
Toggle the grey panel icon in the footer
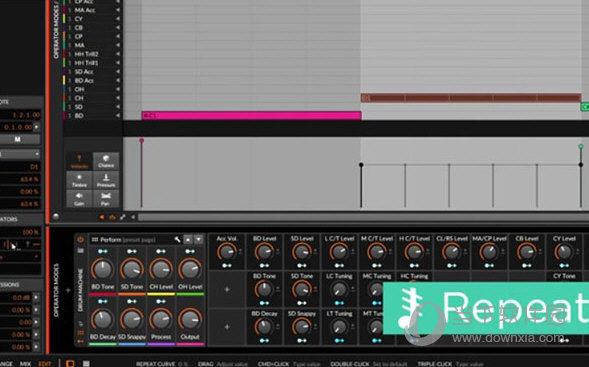point(86,363)
